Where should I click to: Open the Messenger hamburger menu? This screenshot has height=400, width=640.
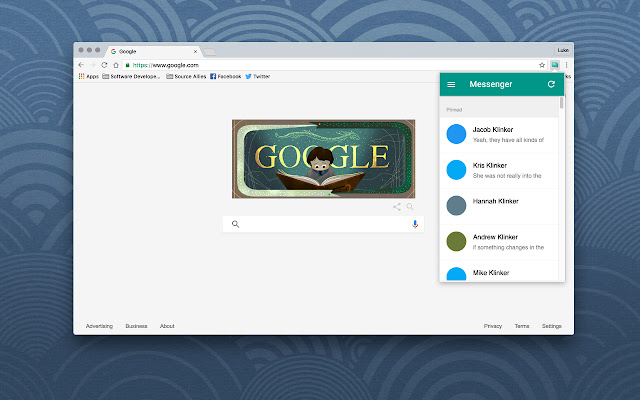451,85
